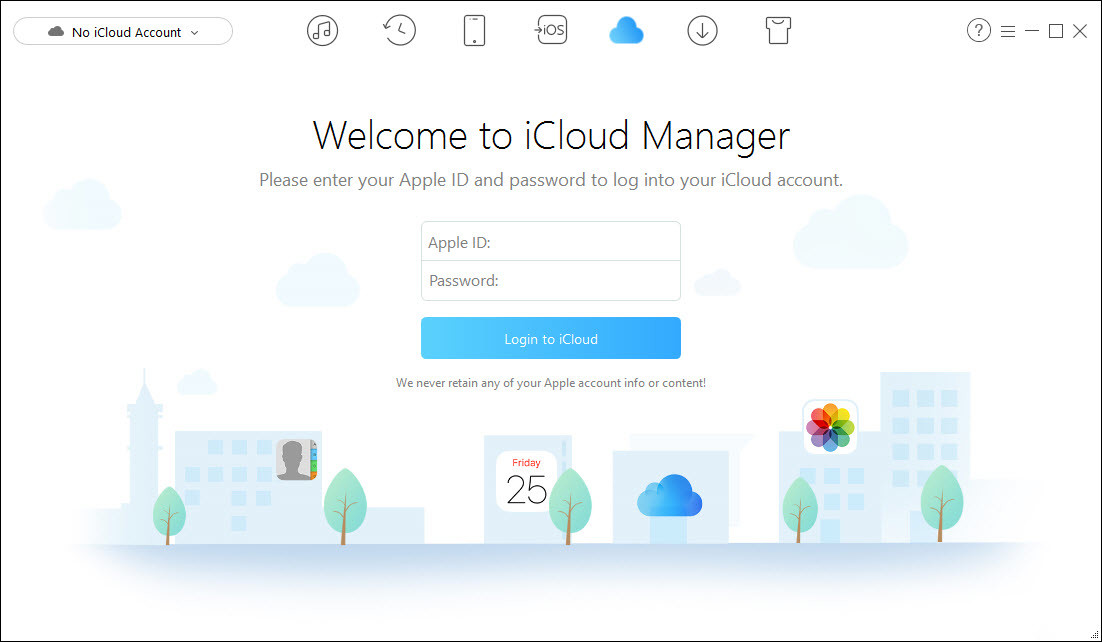Select the iCloud Manager cloud icon

[626, 31]
